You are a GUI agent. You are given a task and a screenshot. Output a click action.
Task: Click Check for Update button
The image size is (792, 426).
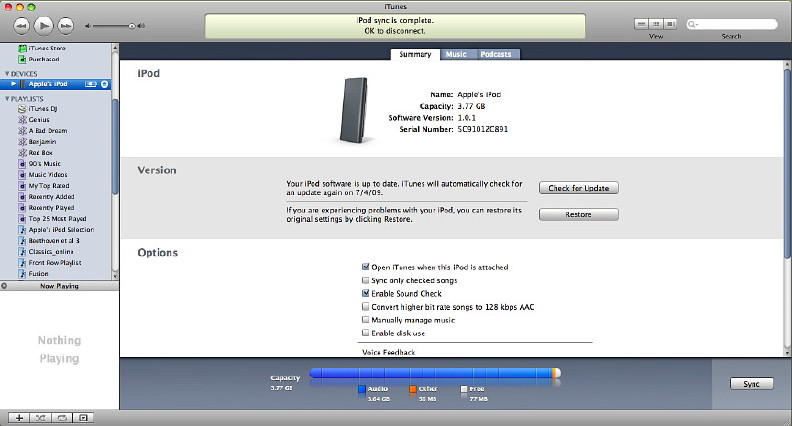click(579, 188)
